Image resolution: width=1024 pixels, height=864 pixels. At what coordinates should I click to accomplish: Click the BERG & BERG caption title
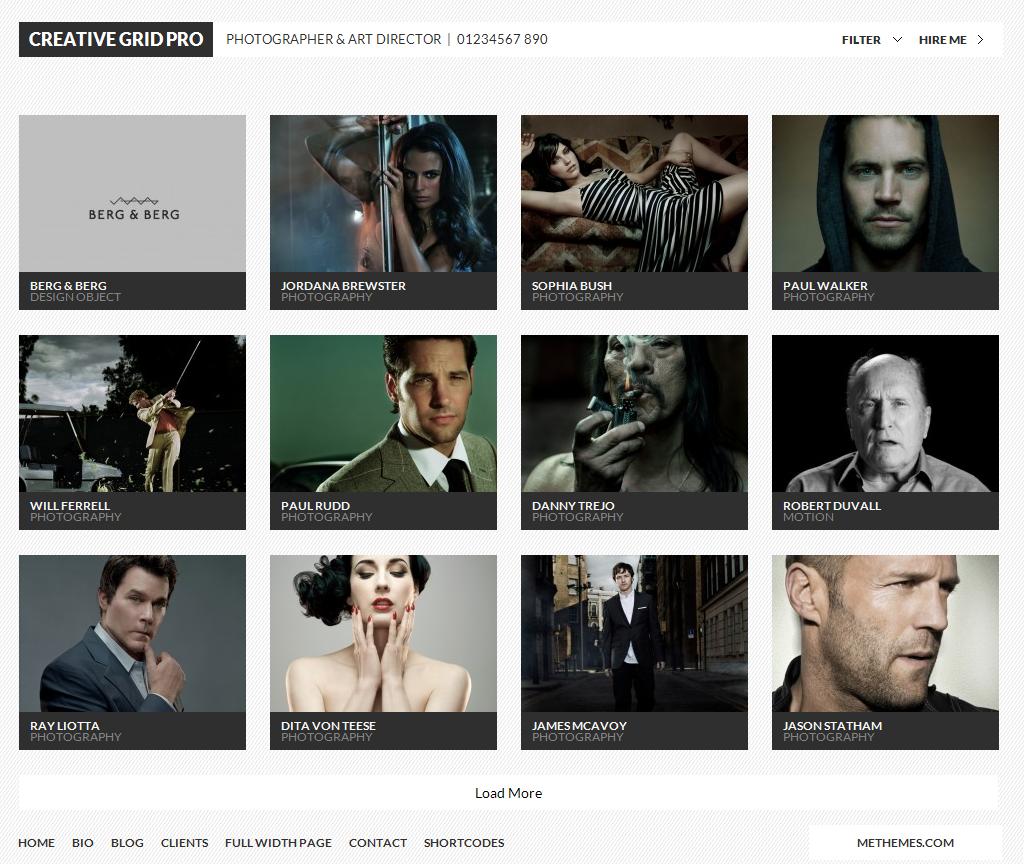coord(68,285)
